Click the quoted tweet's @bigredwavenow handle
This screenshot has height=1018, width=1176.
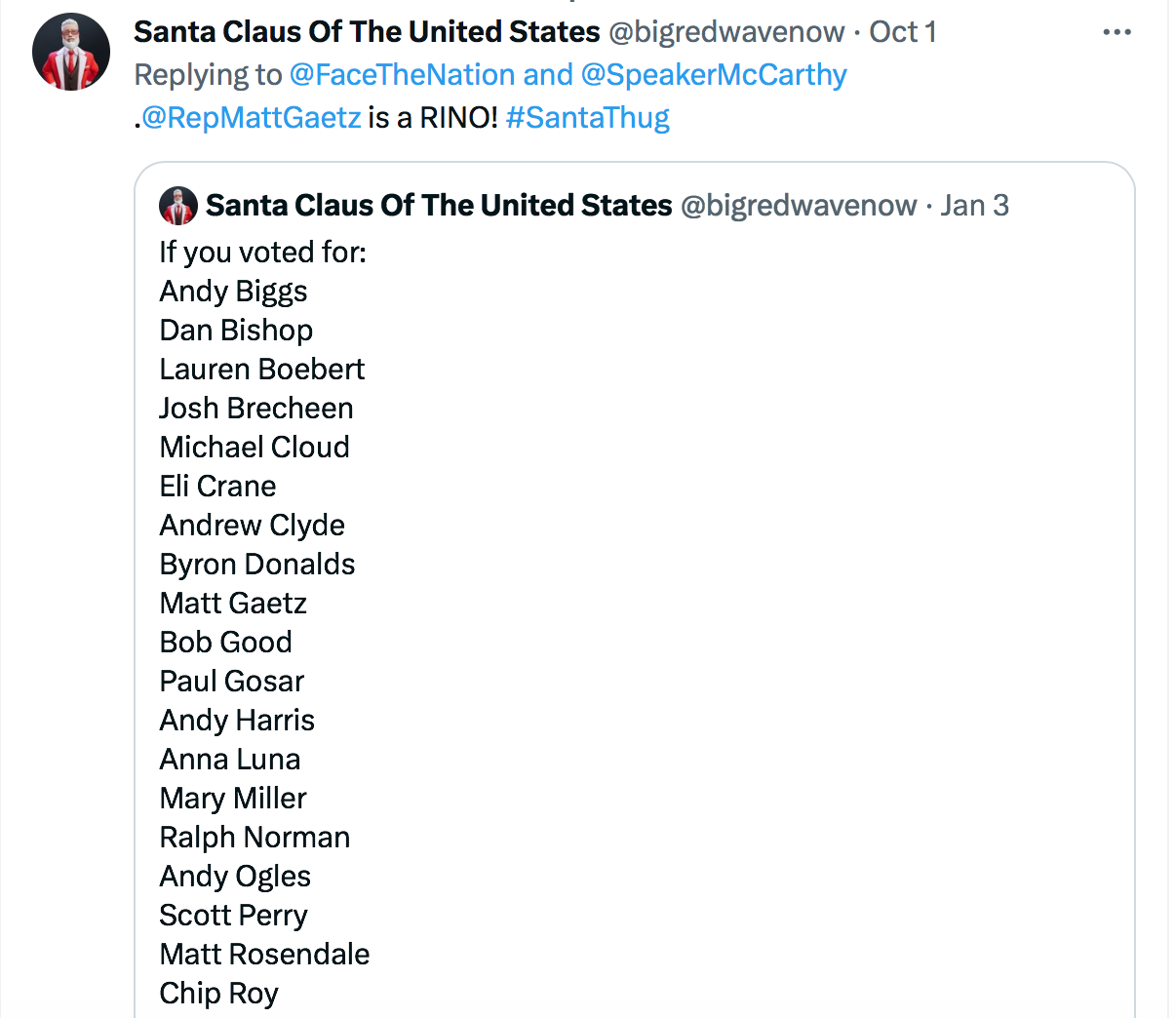799,206
